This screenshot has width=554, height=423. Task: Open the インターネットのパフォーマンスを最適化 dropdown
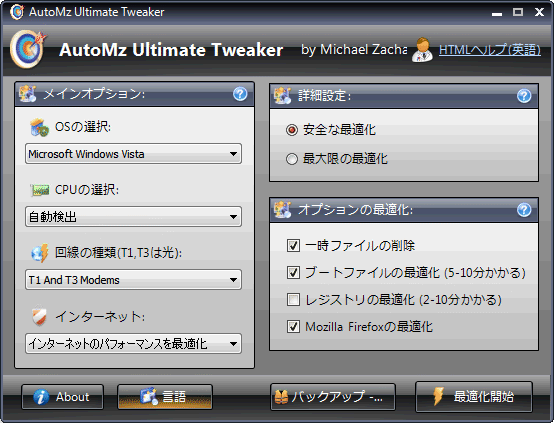(x=134, y=343)
